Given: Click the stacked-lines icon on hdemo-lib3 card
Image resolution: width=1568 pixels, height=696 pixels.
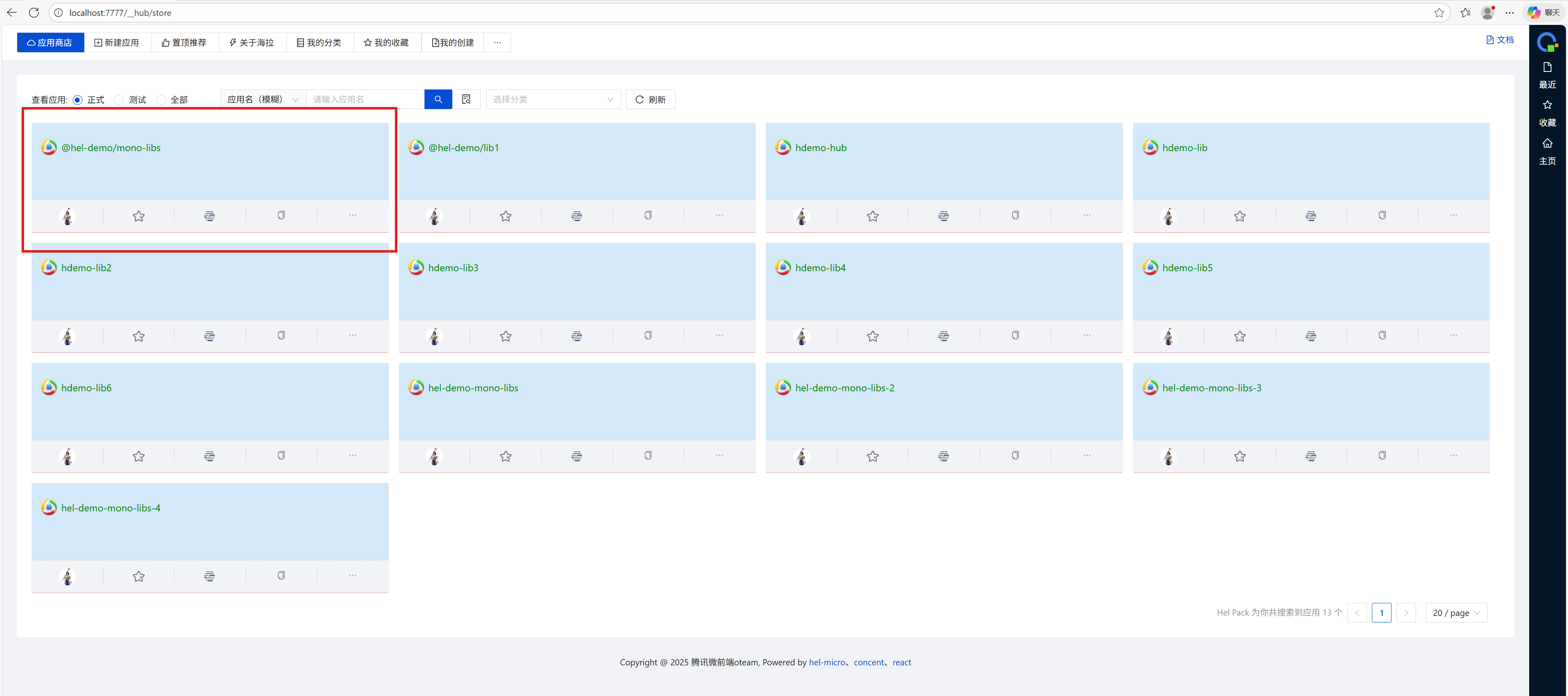Looking at the screenshot, I should [x=576, y=336].
